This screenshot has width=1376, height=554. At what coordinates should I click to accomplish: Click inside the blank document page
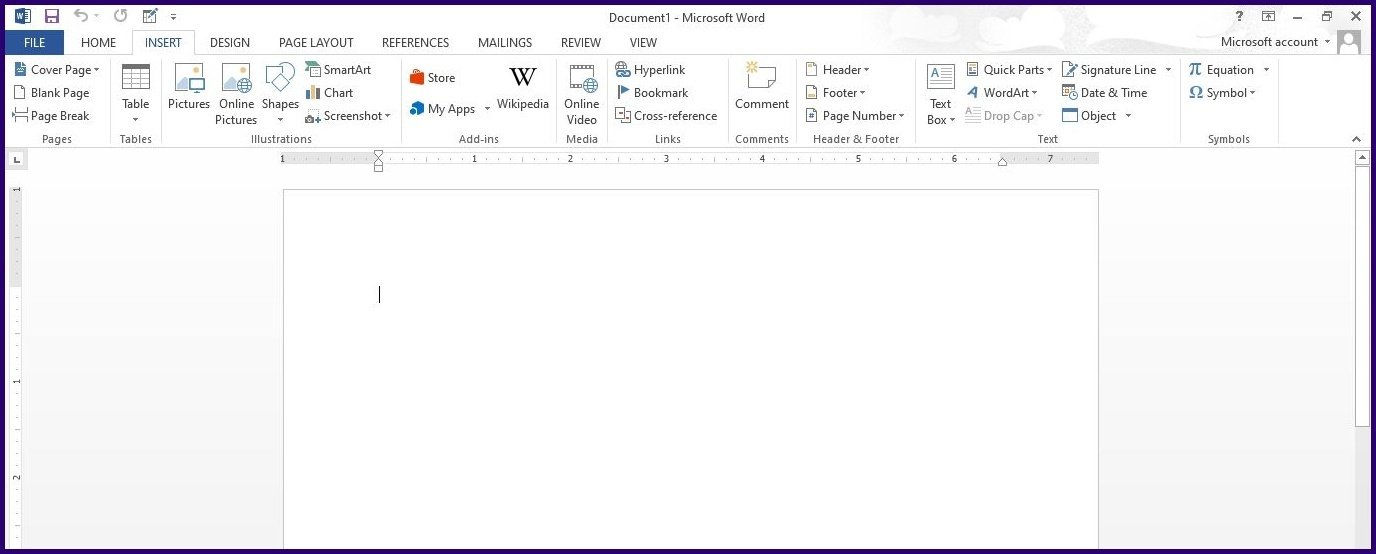[690, 368]
